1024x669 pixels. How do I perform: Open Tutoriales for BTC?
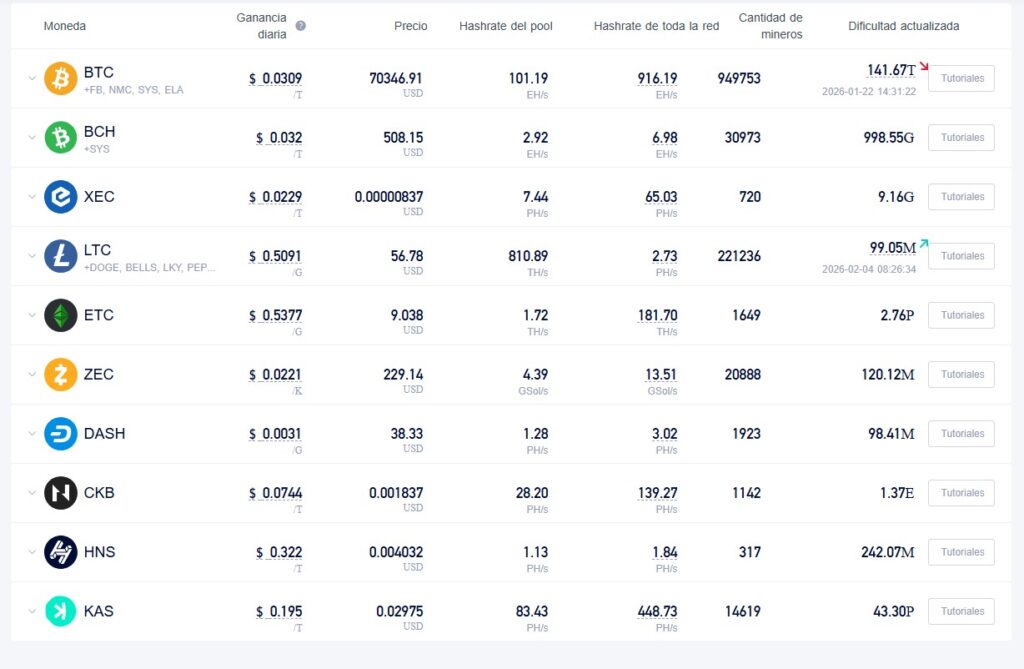[960, 78]
